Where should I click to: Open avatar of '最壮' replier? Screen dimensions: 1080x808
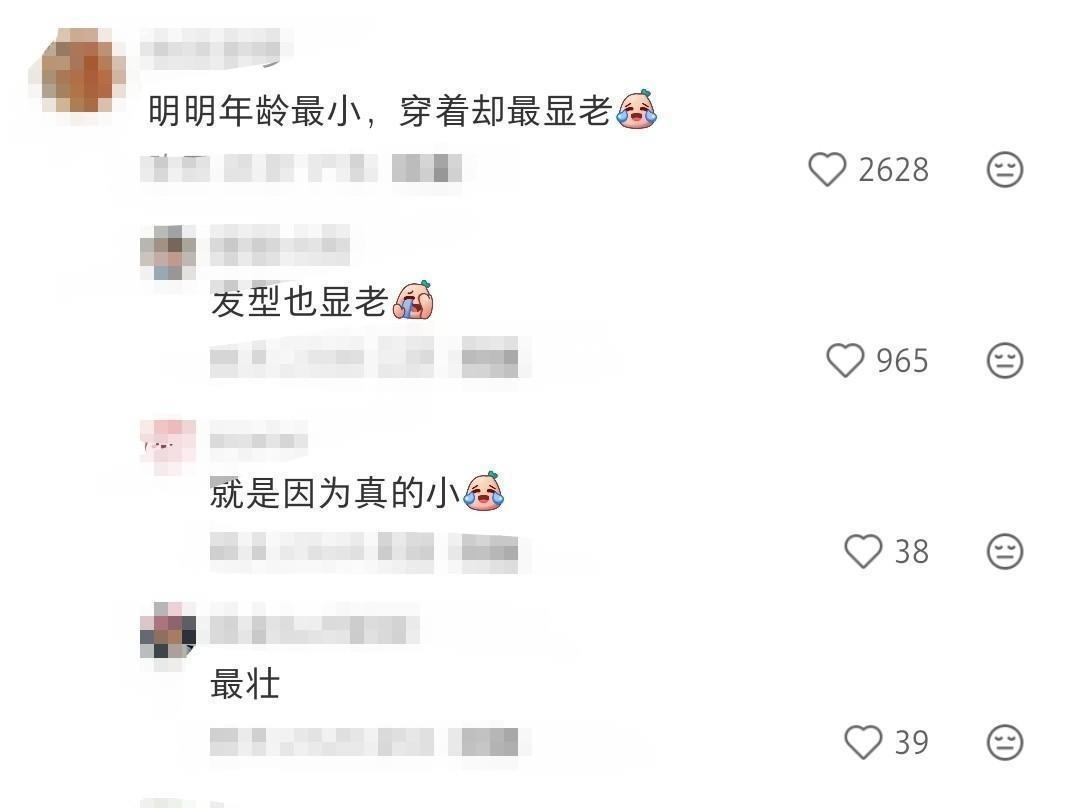[x=167, y=630]
